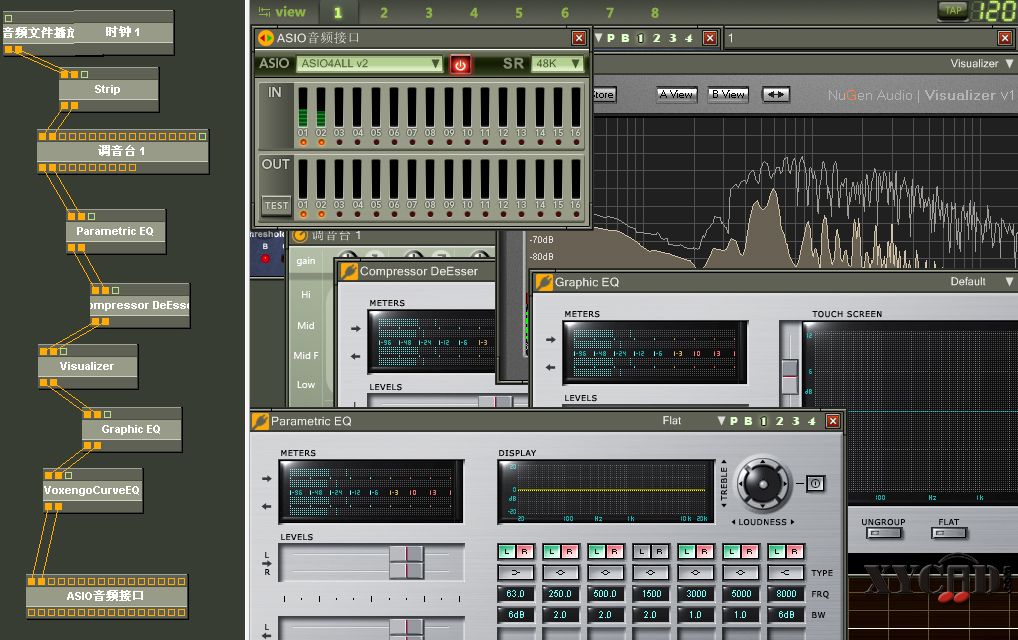Switch to rack tab 8
Screen dimensions: 1018x640
pos(654,12)
